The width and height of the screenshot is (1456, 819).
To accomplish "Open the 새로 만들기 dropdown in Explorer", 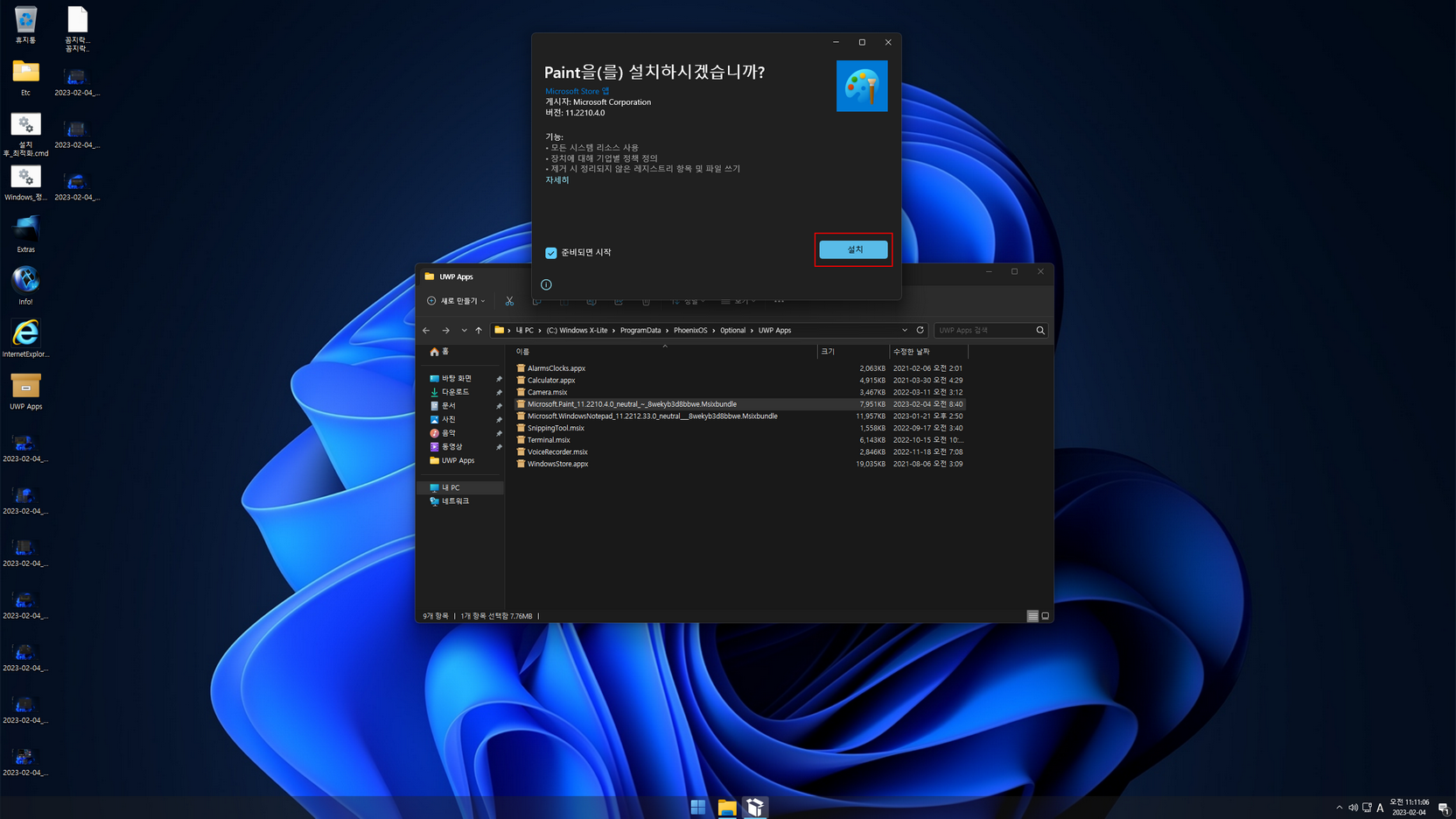I will click(456, 301).
